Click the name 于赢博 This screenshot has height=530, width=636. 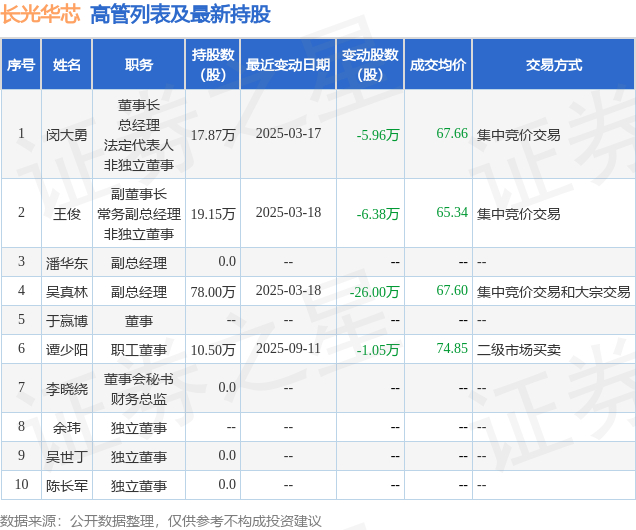67,321
